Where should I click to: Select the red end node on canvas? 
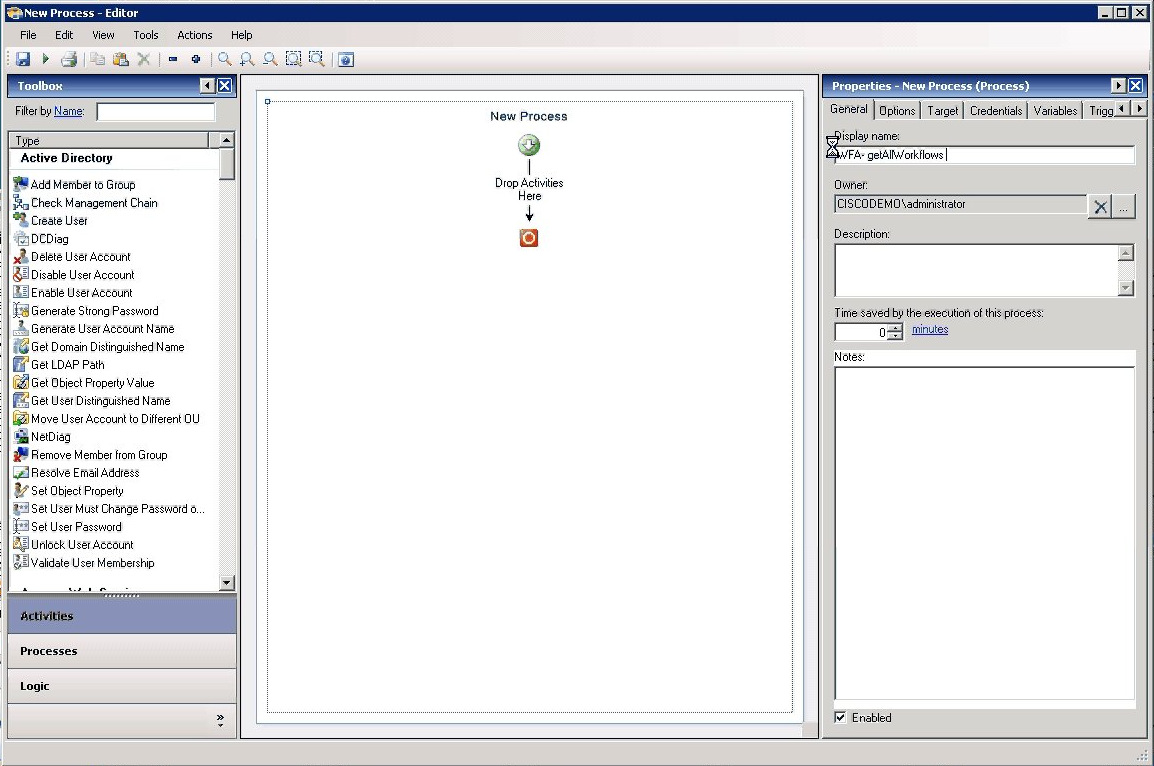click(528, 238)
